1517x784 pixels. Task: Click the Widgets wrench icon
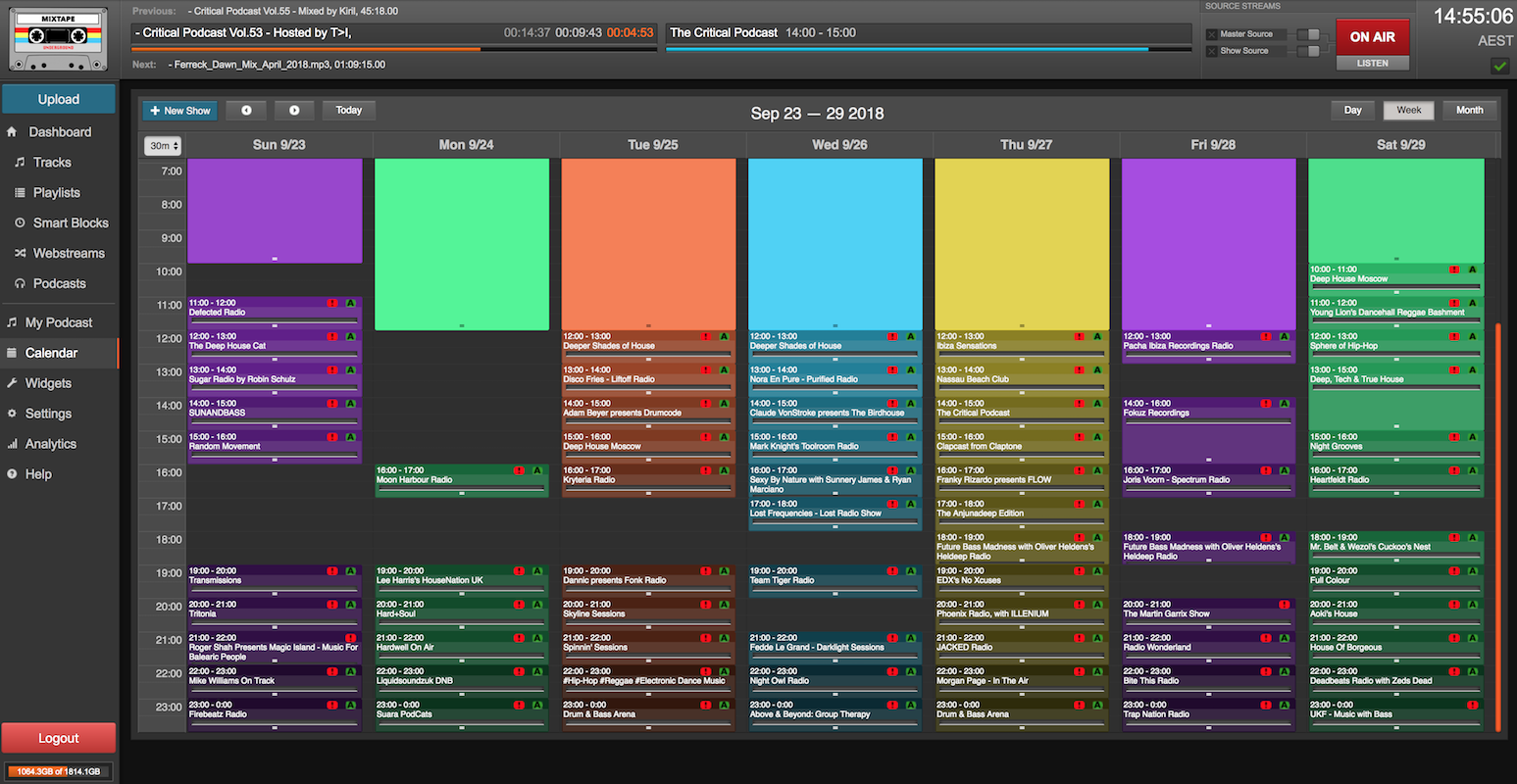coord(12,383)
